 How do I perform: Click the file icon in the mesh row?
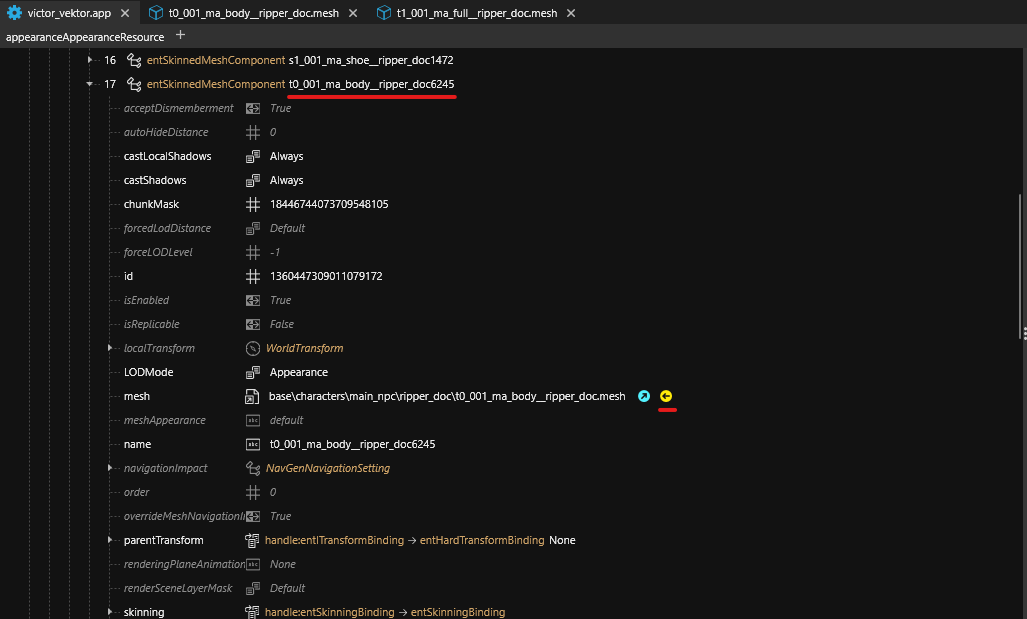pyautogui.click(x=253, y=396)
